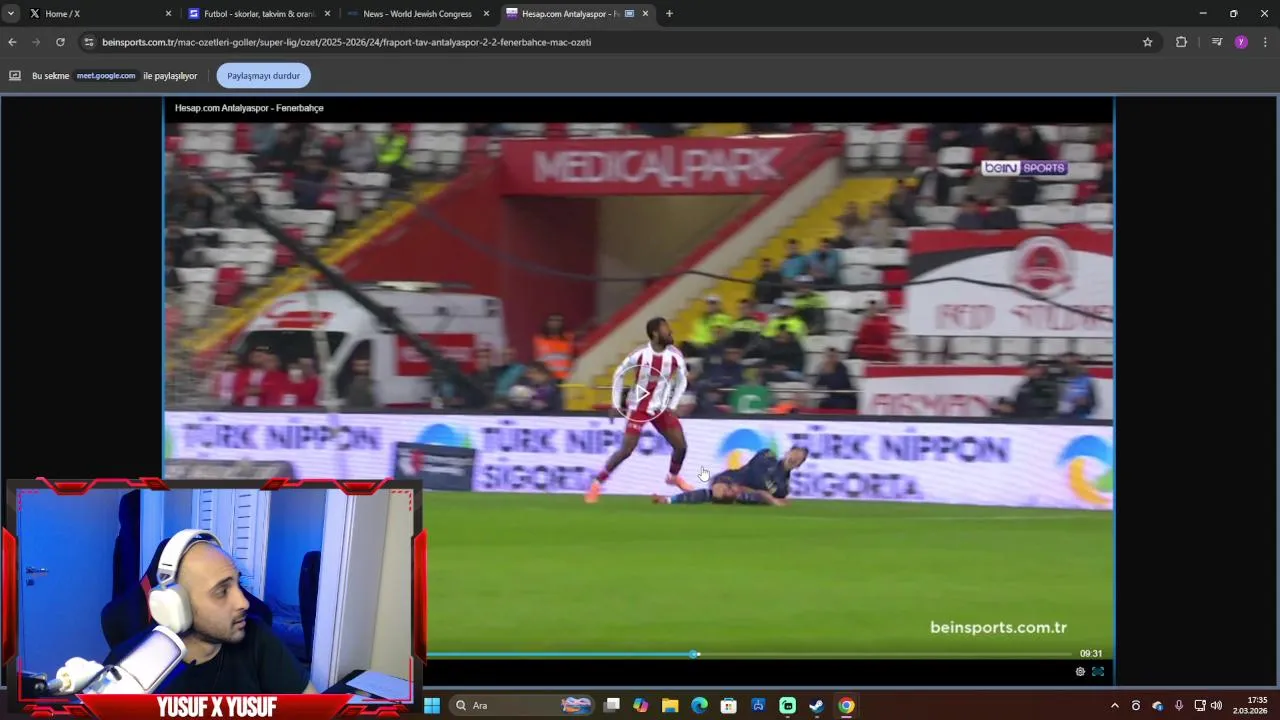Click the tab sharing indicator on Hesap.com tab
This screenshot has height=720, width=1280.
coord(629,14)
